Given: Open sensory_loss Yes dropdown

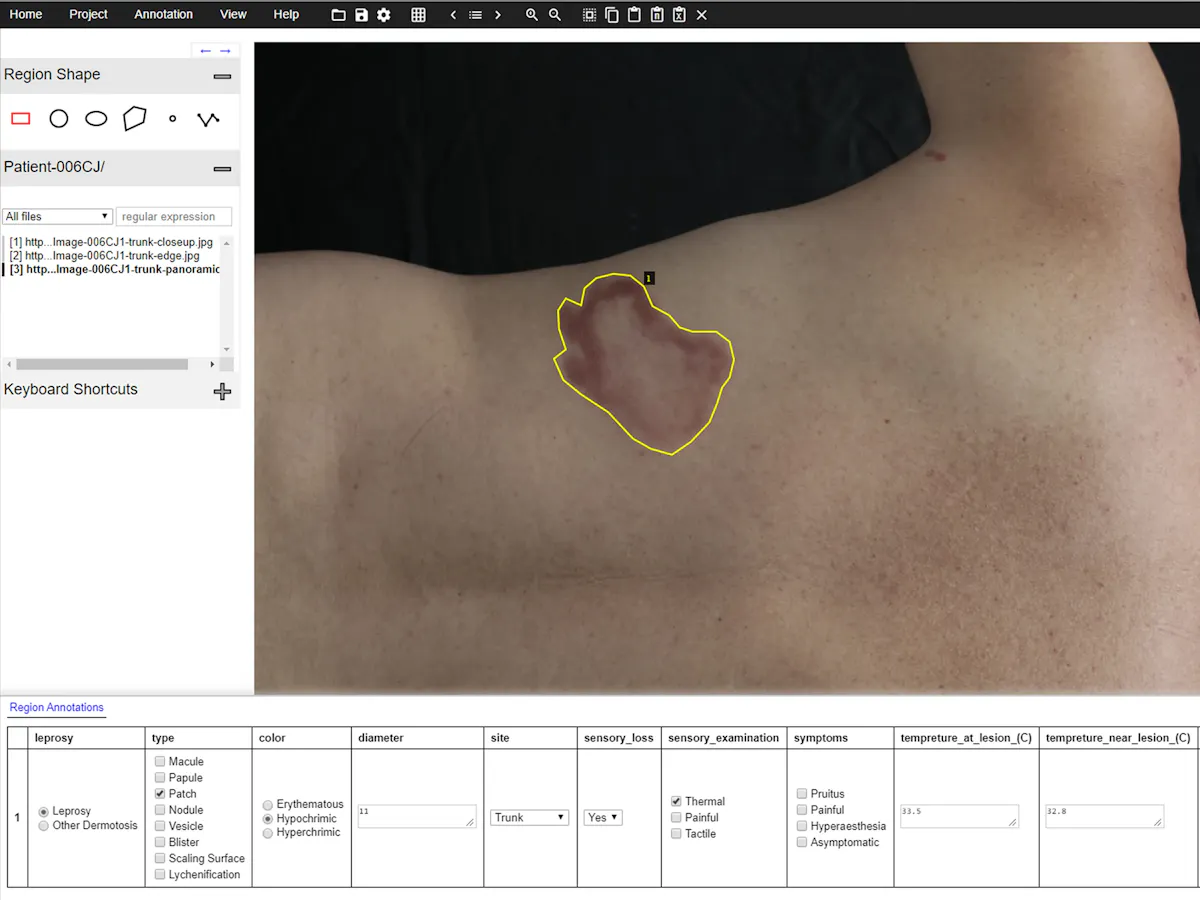Looking at the screenshot, I should pos(603,818).
